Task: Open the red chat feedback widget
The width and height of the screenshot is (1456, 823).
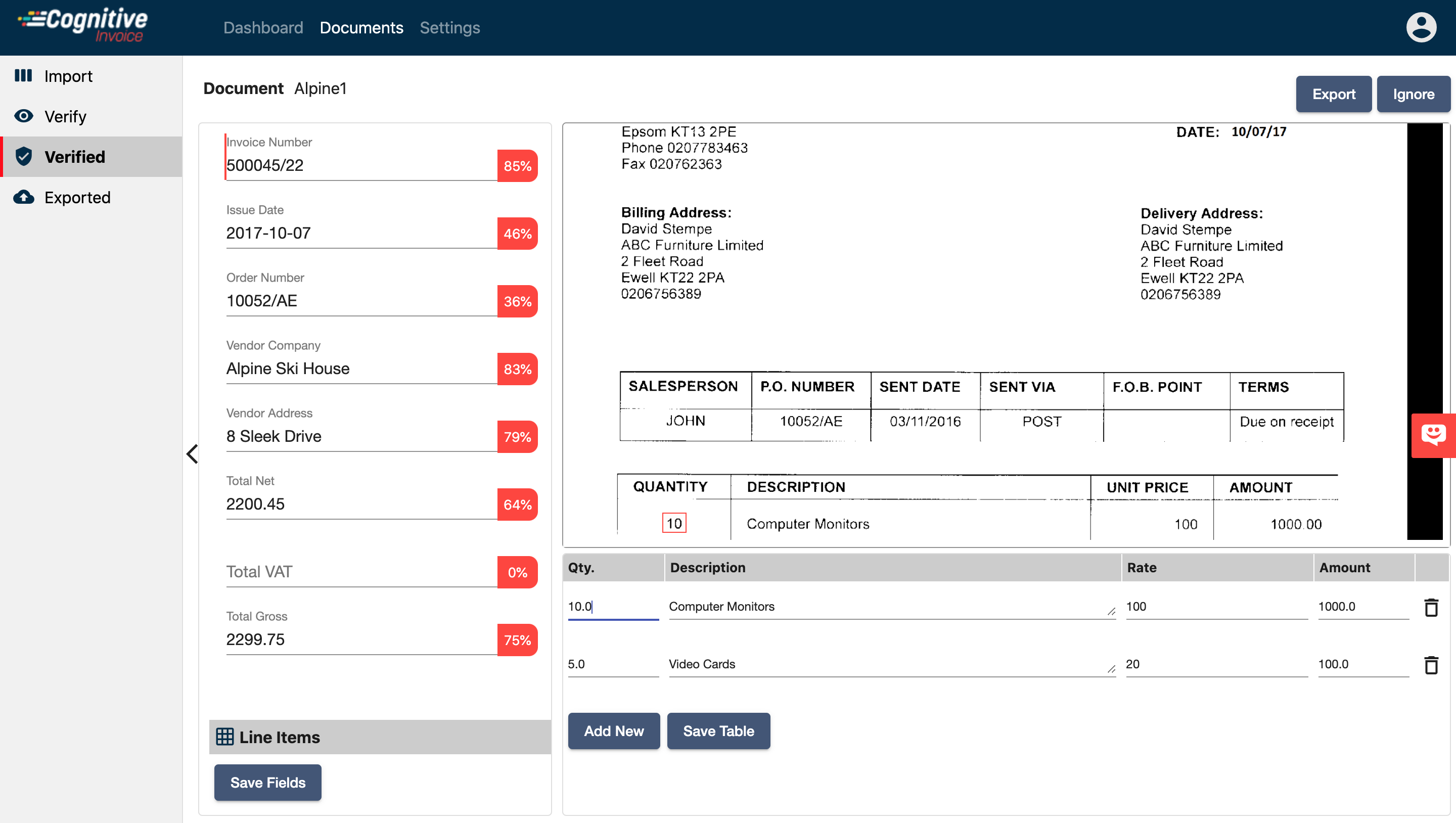Action: 1433,435
